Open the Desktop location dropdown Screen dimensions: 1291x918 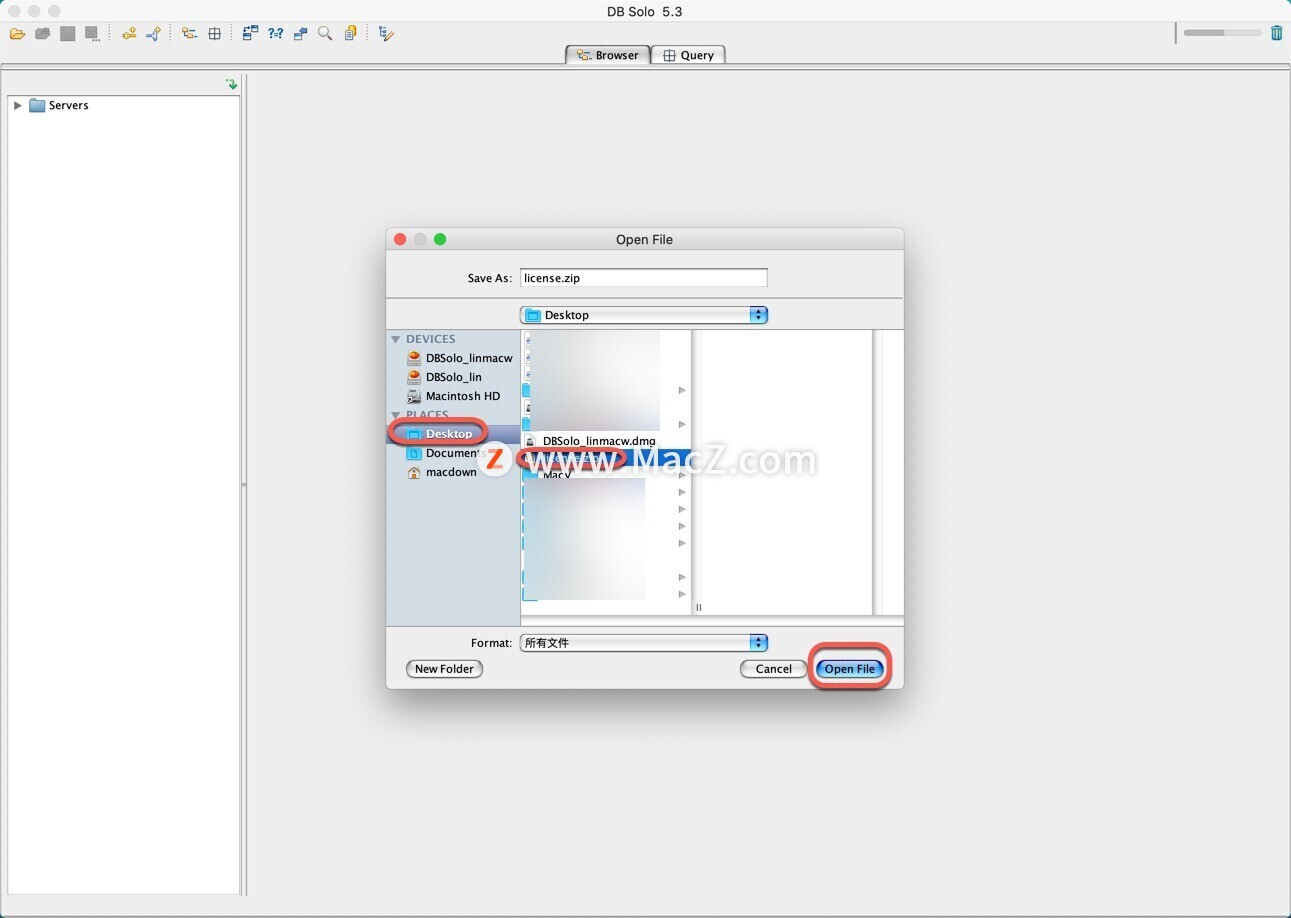[x=644, y=315]
